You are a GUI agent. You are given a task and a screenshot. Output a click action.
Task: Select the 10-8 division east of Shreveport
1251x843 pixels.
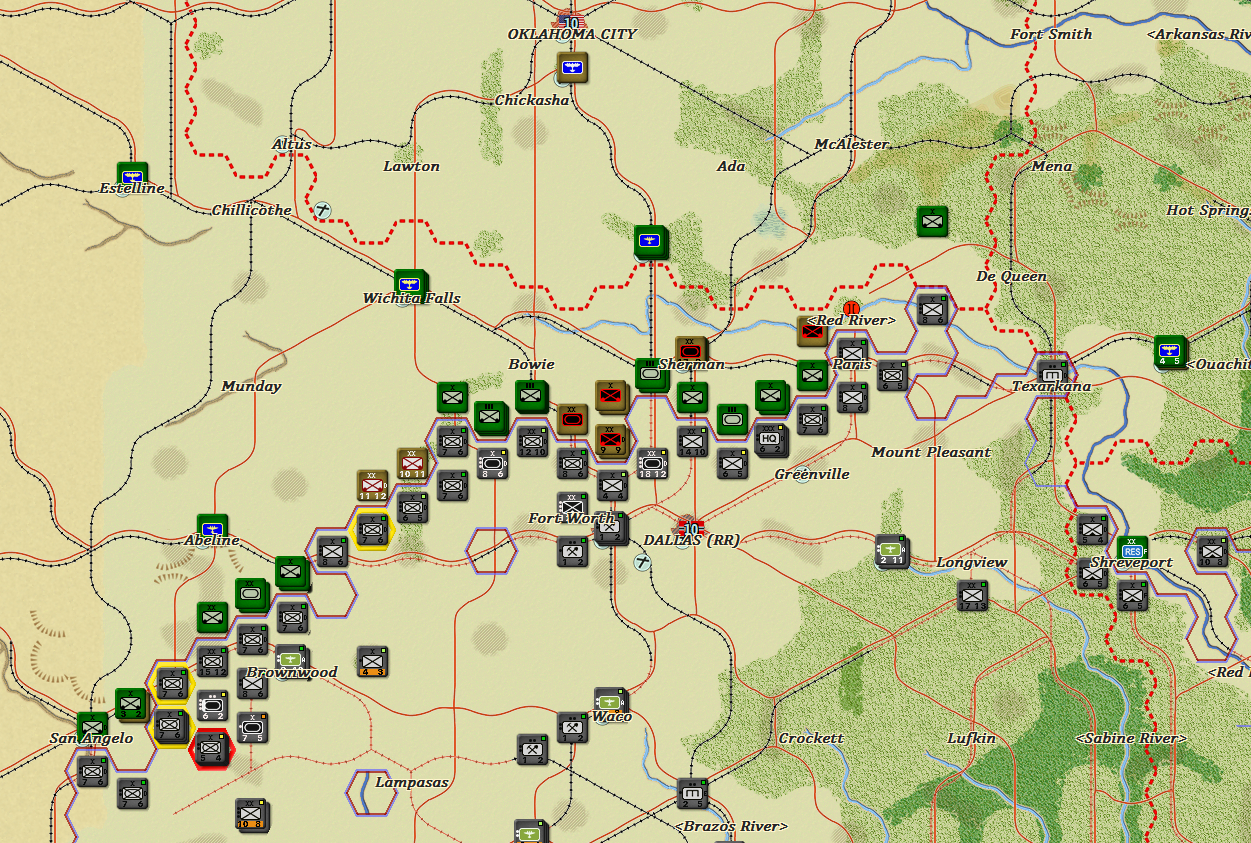click(x=1212, y=551)
